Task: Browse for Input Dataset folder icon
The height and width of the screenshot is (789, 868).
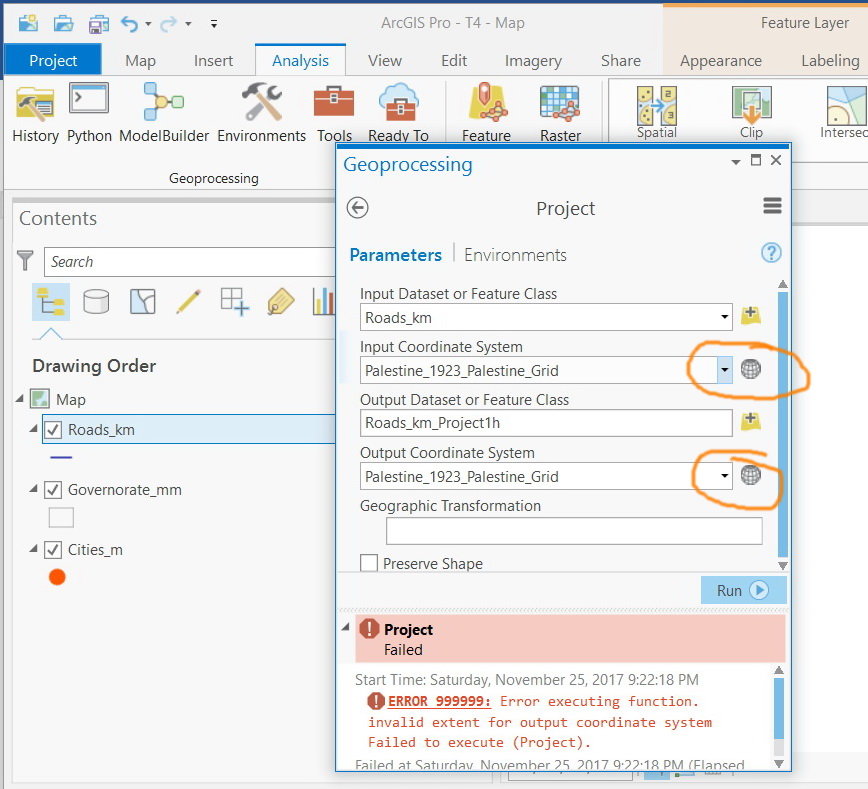Action: [x=751, y=316]
